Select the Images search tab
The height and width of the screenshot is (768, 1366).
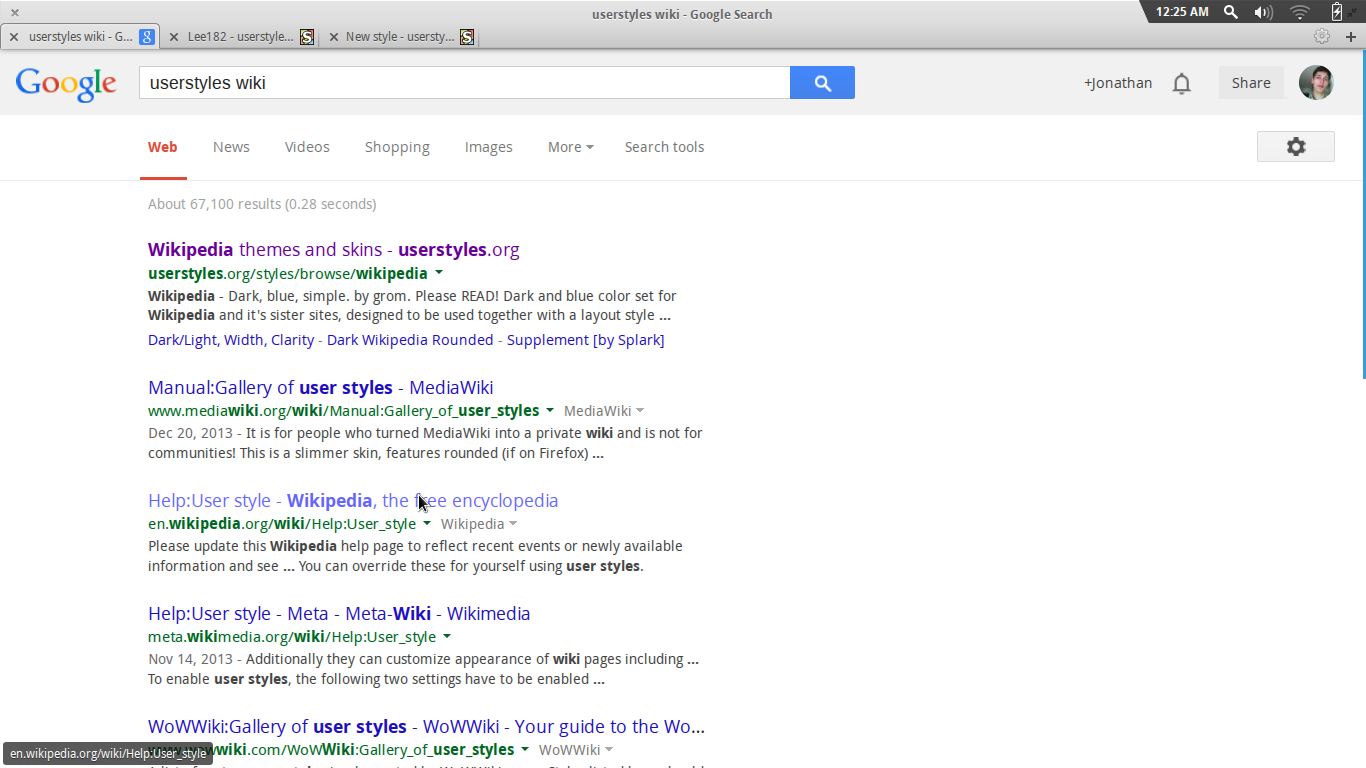tap(488, 147)
